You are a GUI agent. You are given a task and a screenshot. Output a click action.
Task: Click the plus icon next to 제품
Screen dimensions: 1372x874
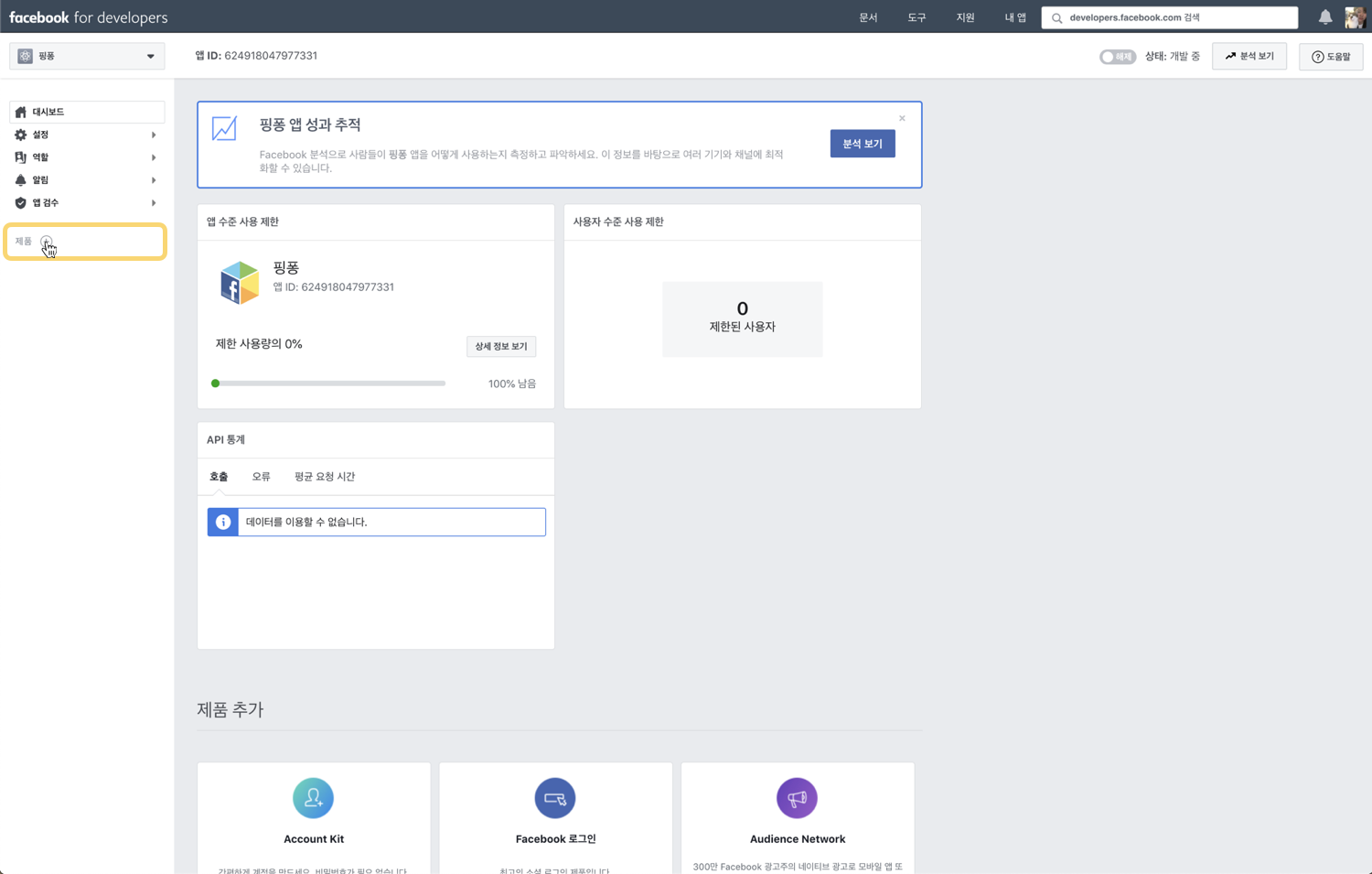(47, 242)
